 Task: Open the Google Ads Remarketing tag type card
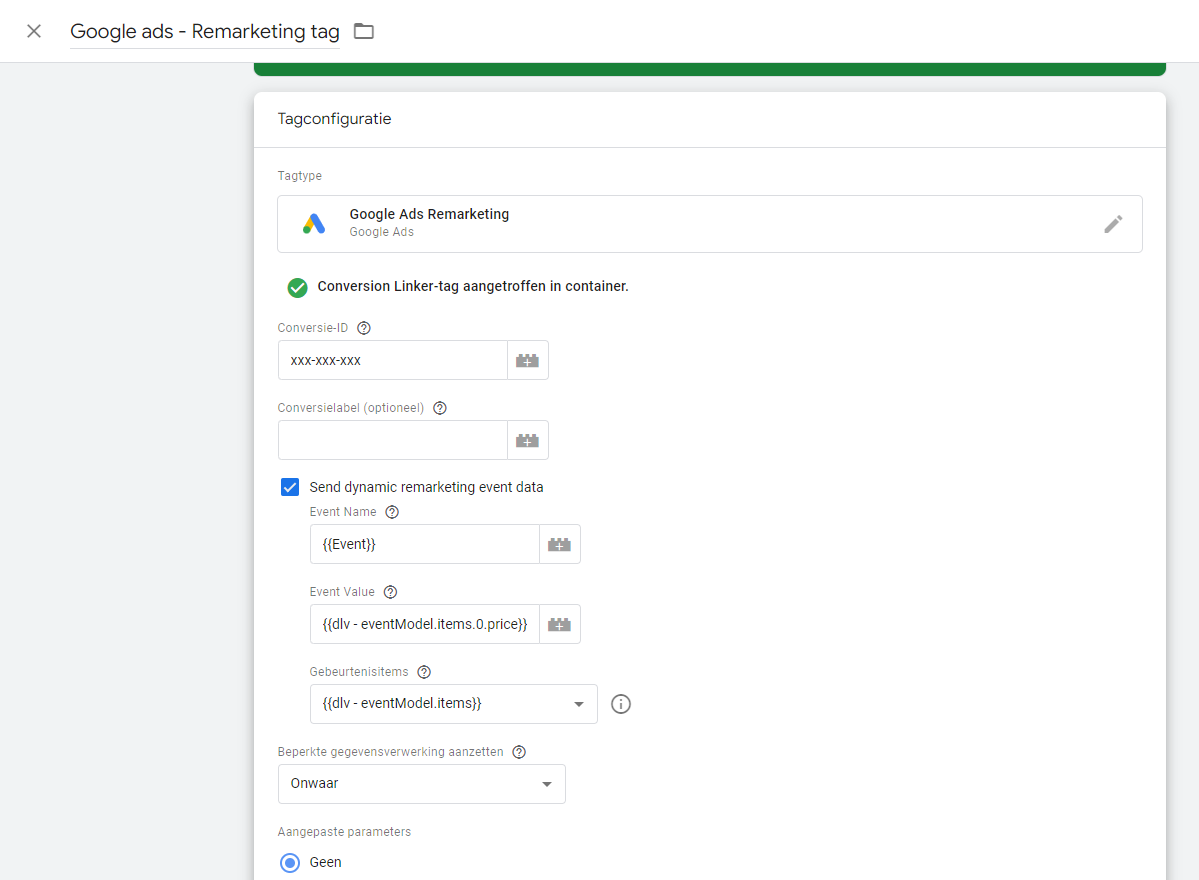(710, 224)
